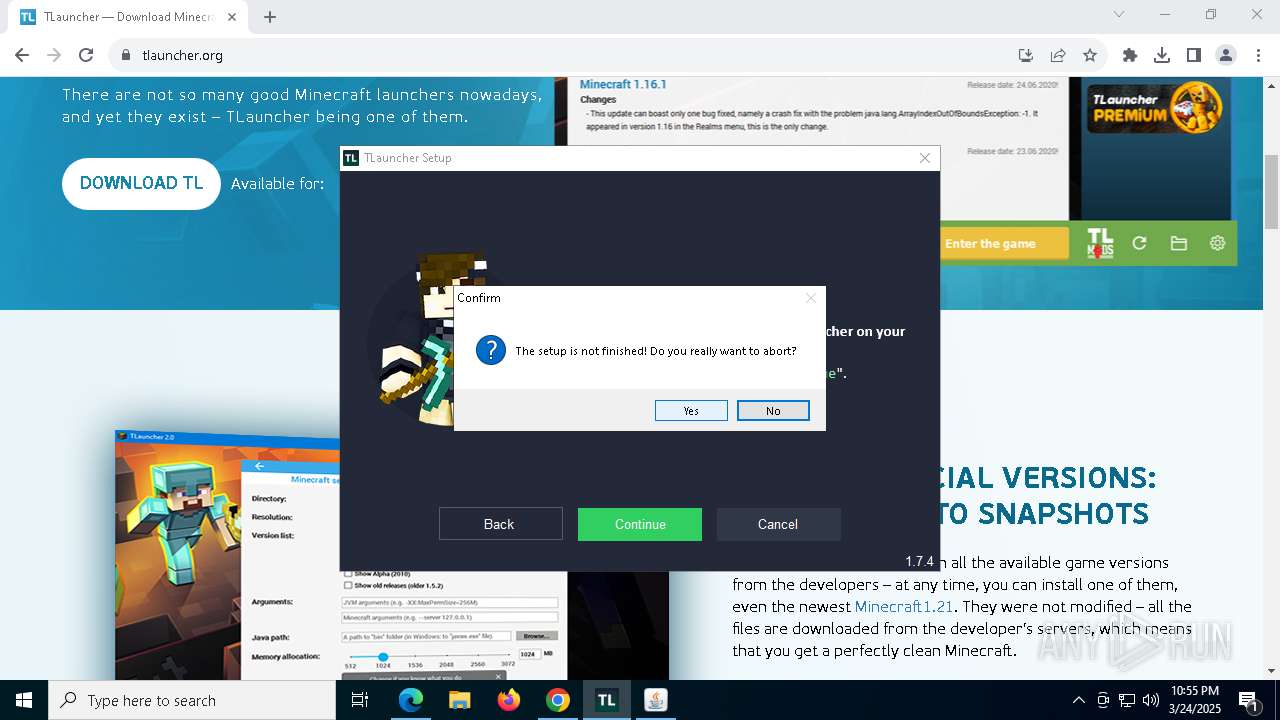Bookmark this page with star icon

point(1090,55)
